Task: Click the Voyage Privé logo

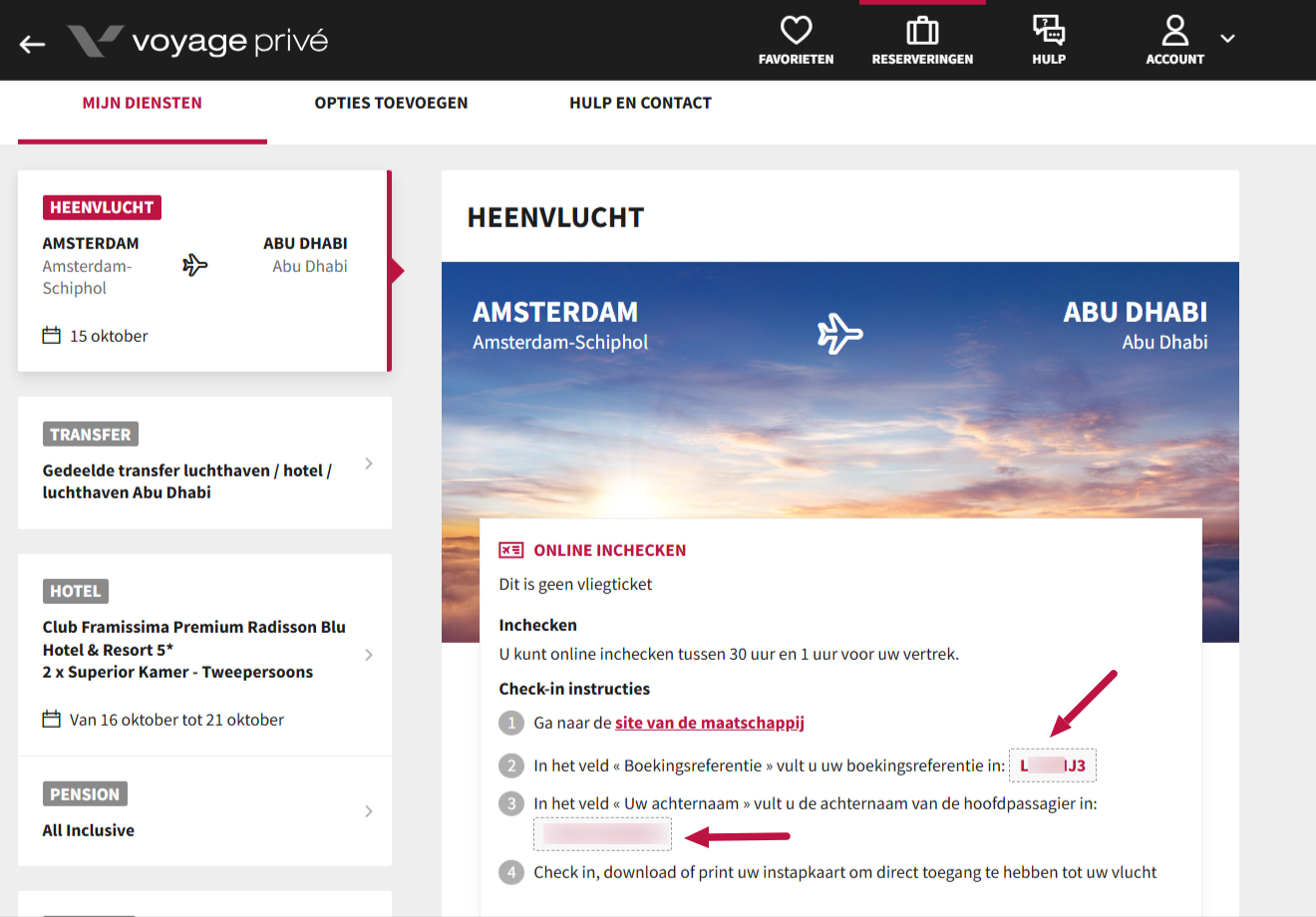Action: pos(197,41)
